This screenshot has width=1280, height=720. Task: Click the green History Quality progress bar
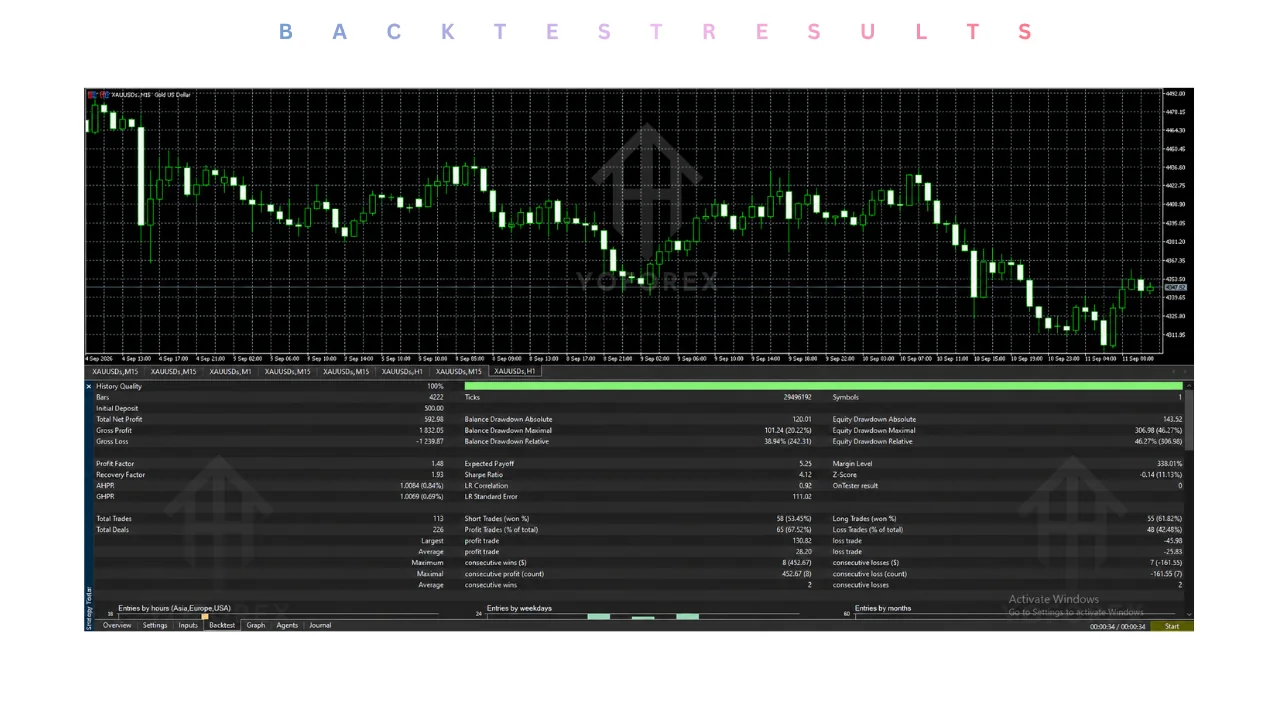pos(823,386)
